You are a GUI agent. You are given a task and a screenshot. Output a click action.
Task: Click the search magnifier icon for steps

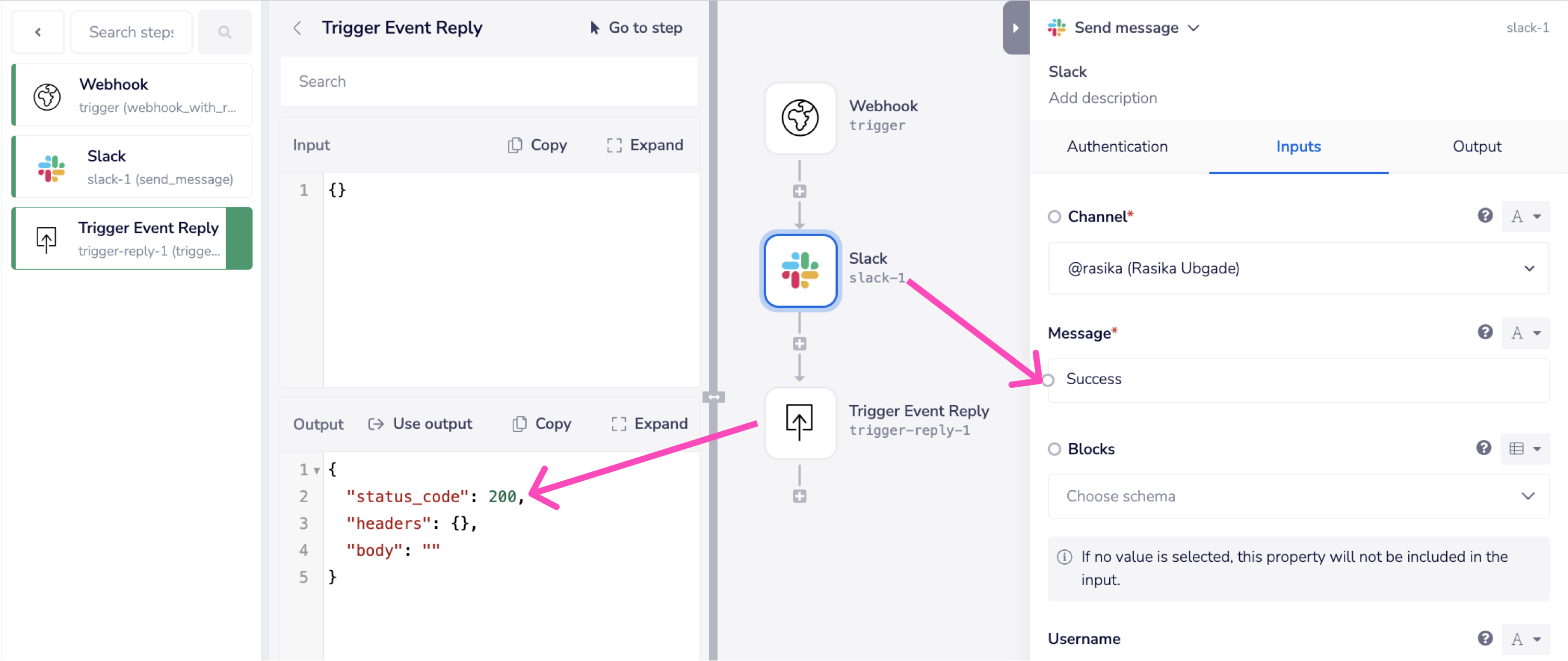point(225,32)
